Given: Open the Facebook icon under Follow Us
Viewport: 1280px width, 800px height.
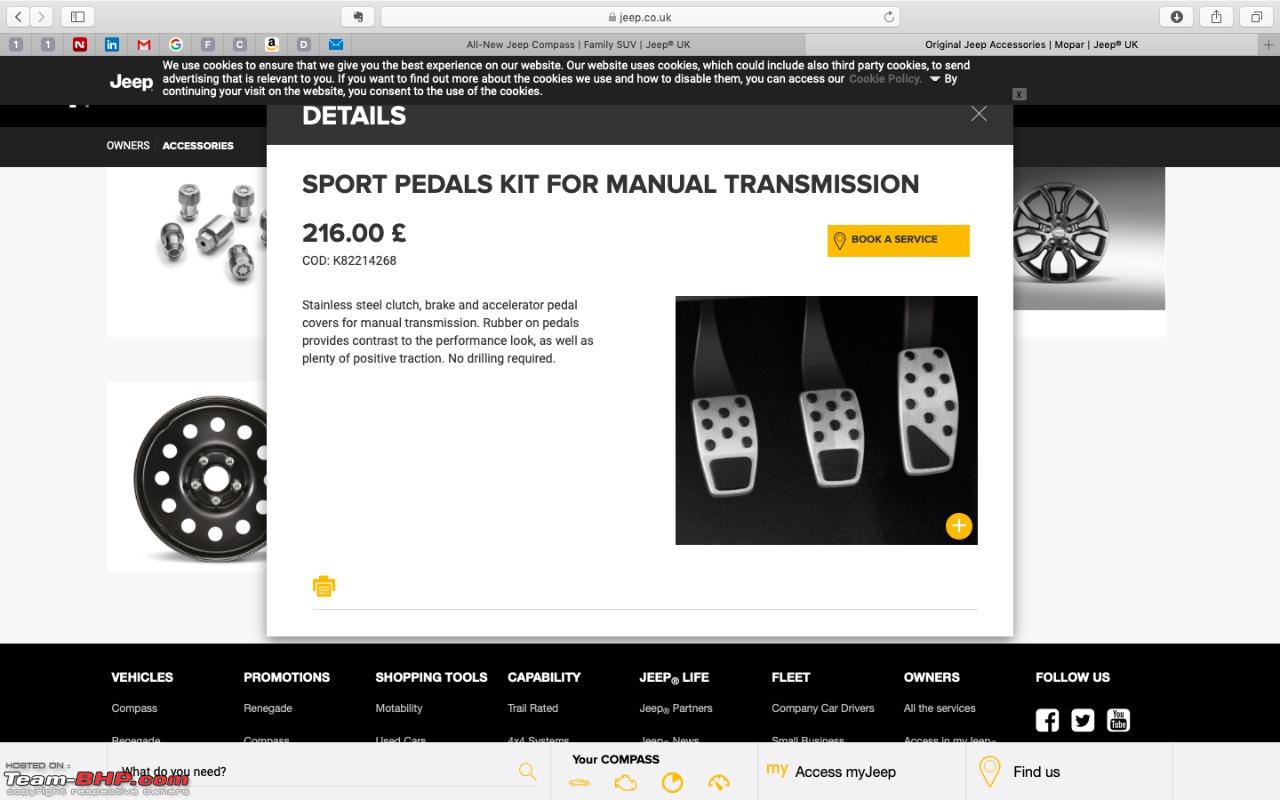Looking at the screenshot, I should point(1047,720).
